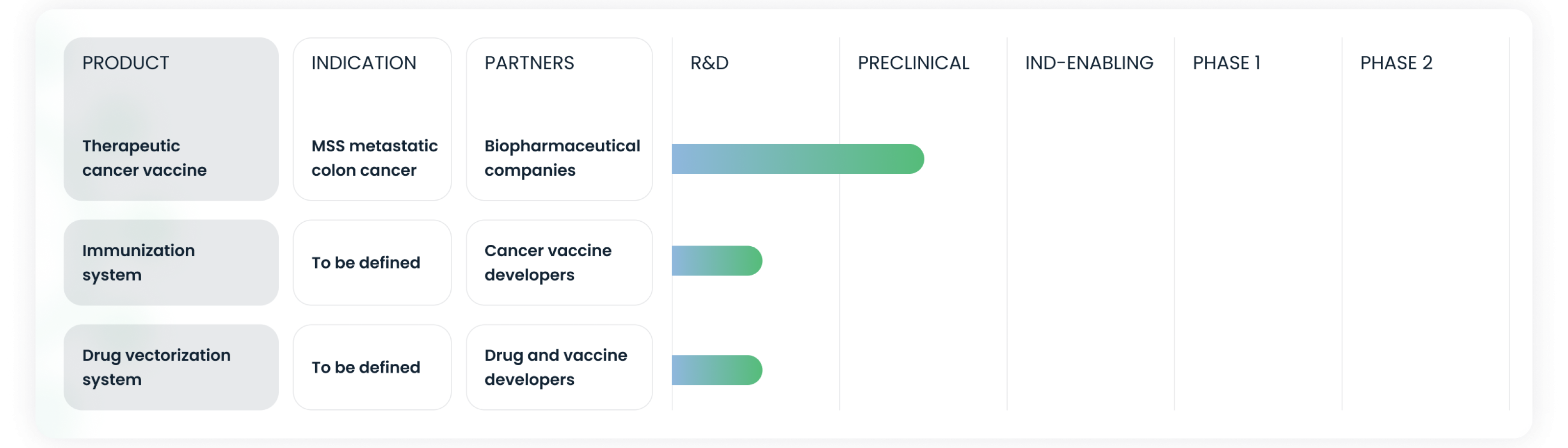
Task: Open the Drug vectorization system card
Action: (171, 367)
